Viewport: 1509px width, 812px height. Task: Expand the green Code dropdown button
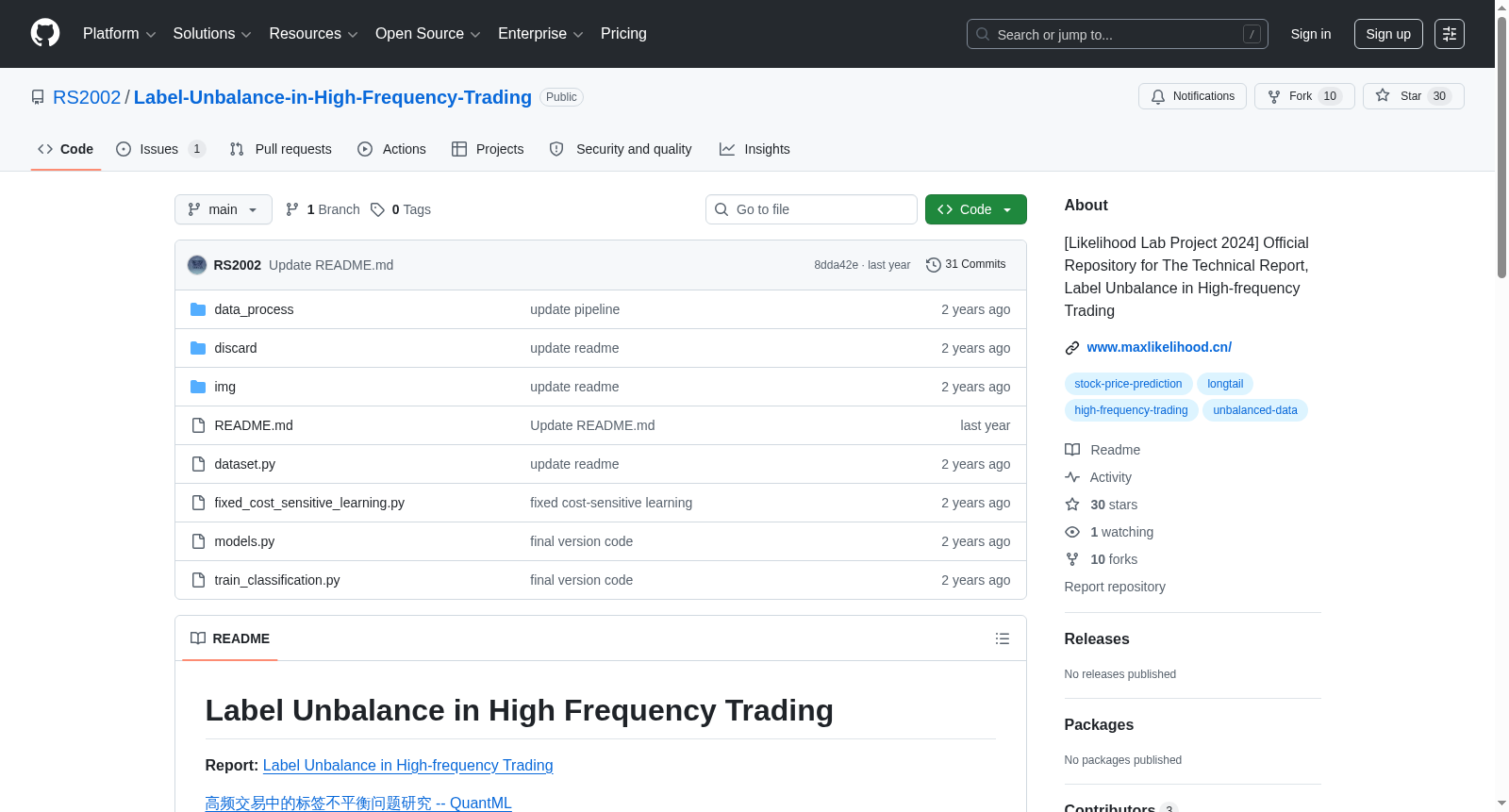(x=976, y=209)
